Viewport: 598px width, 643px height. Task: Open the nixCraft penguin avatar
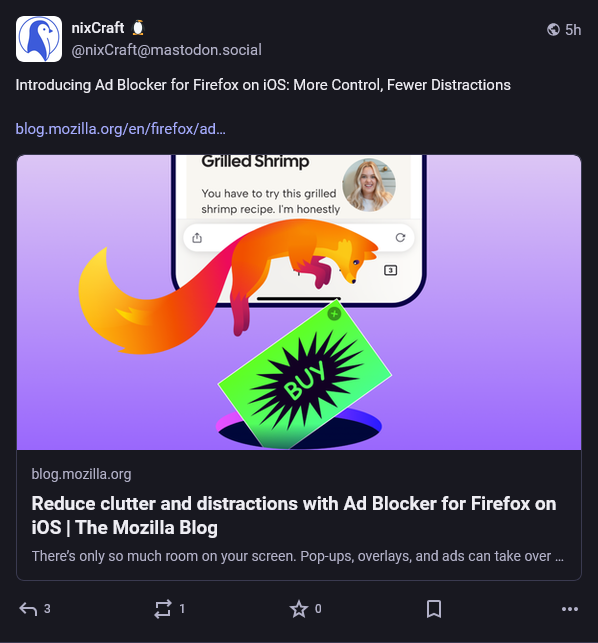pos(39,39)
